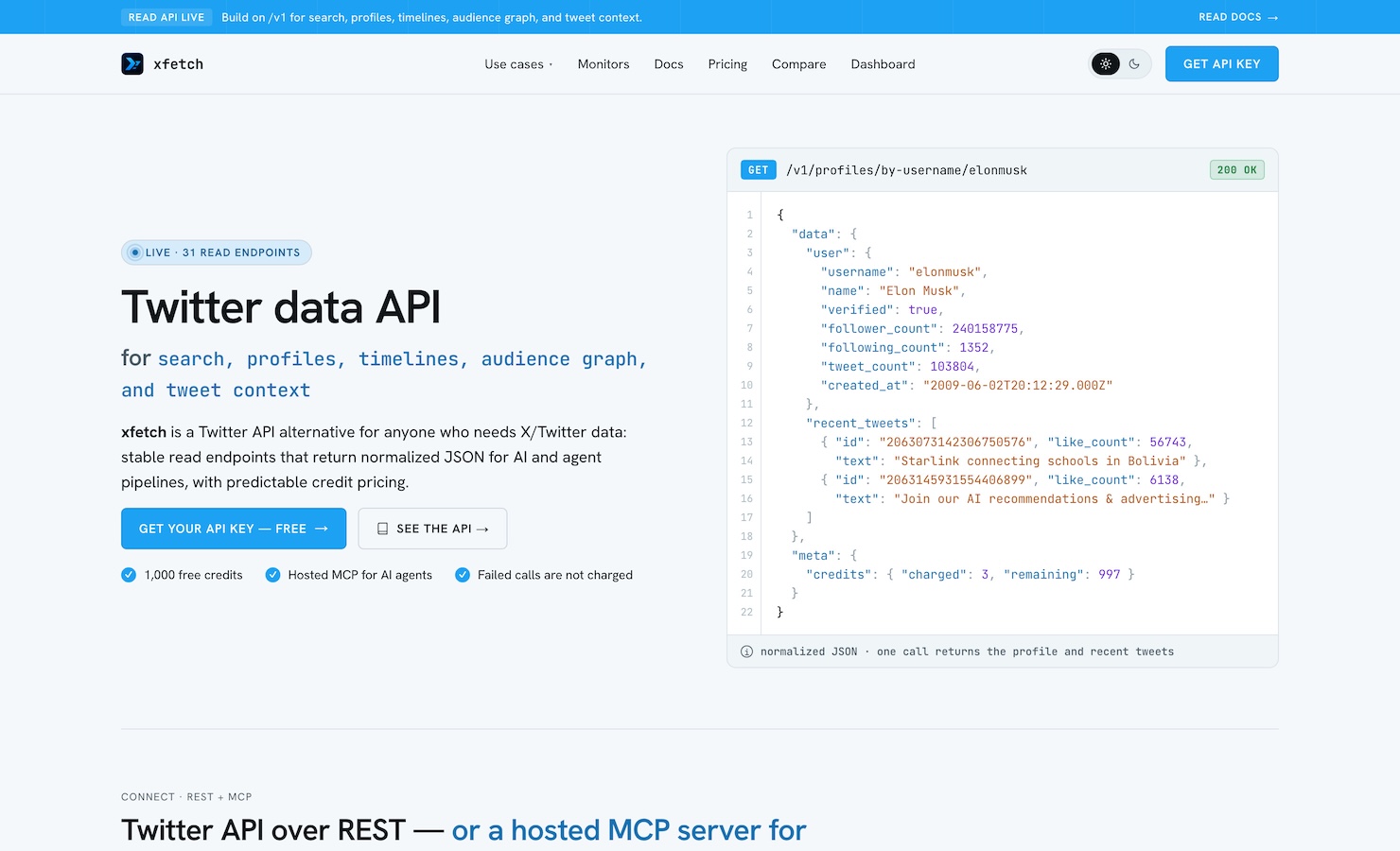1400x851 pixels.
Task: Open the Dashboard link
Action: (x=883, y=63)
